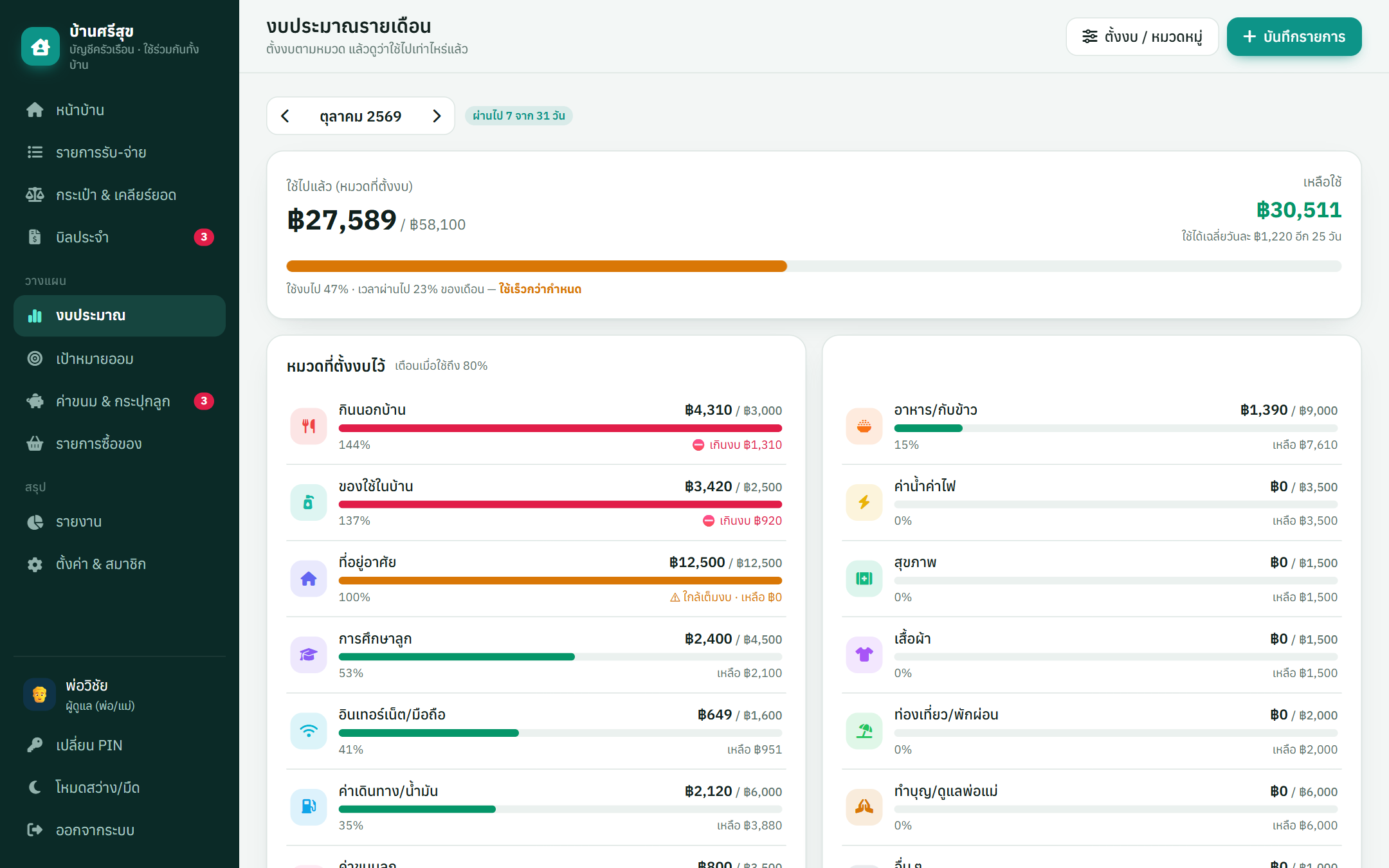Screen dimensions: 1389x868
Task: Select the งบประมาณ bar chart icon
Action: click(35, 316)
